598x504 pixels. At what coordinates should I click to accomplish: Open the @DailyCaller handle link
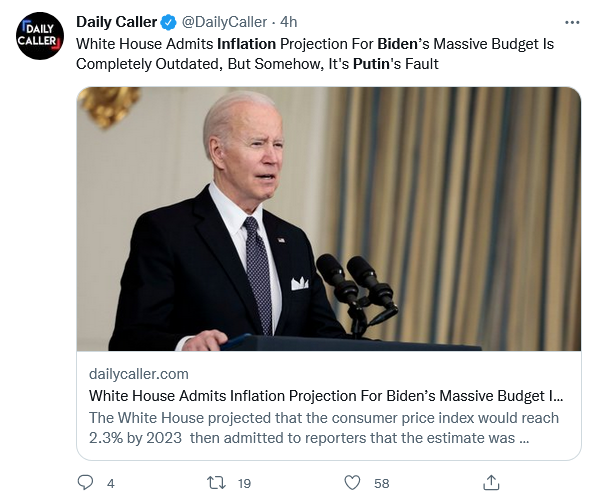[224, 22]
